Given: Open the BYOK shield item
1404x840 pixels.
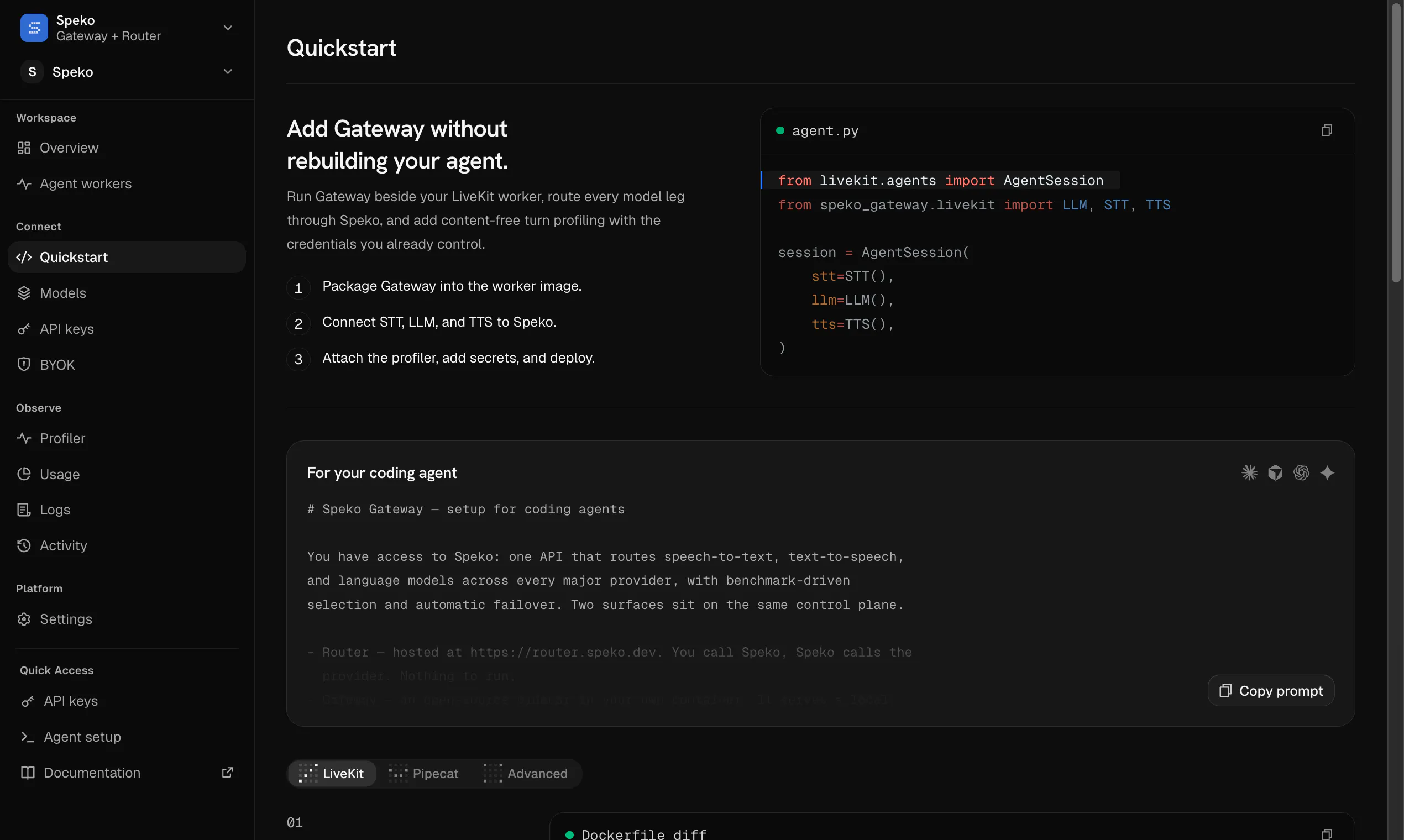Looking at the screenshot, I should tap(127, 365).
